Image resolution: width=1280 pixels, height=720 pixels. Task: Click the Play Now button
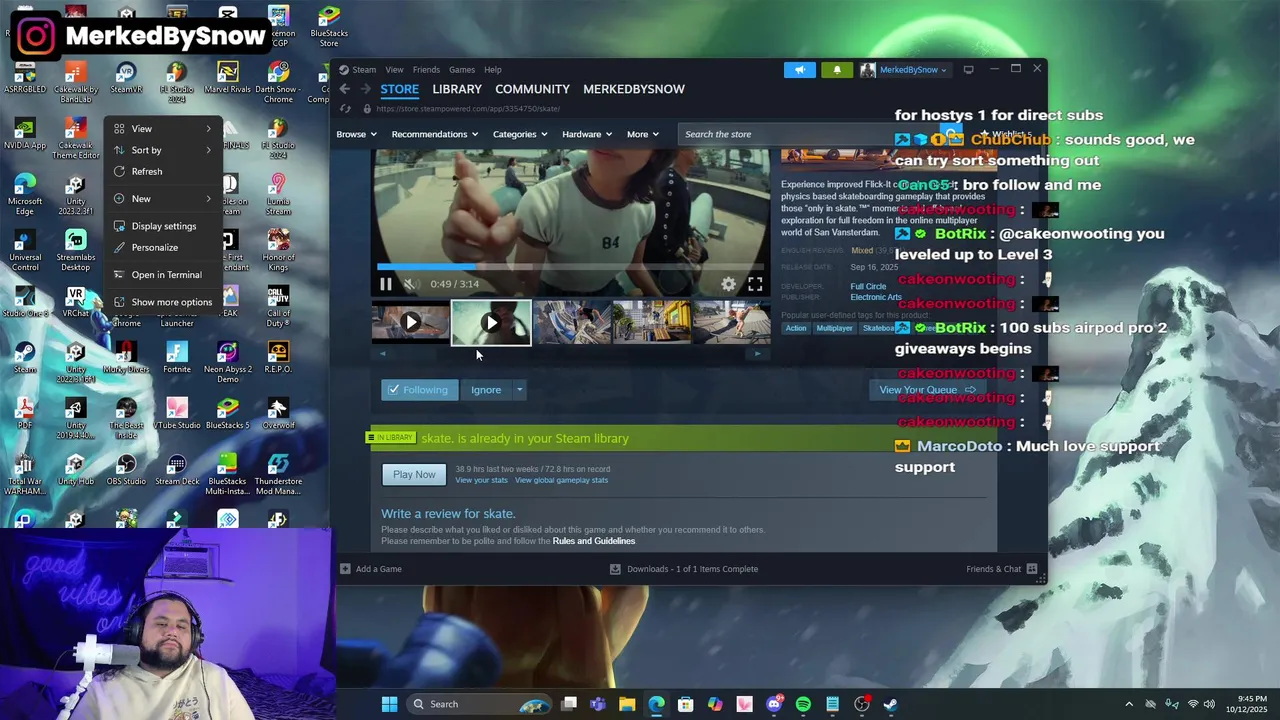[414, 474]
